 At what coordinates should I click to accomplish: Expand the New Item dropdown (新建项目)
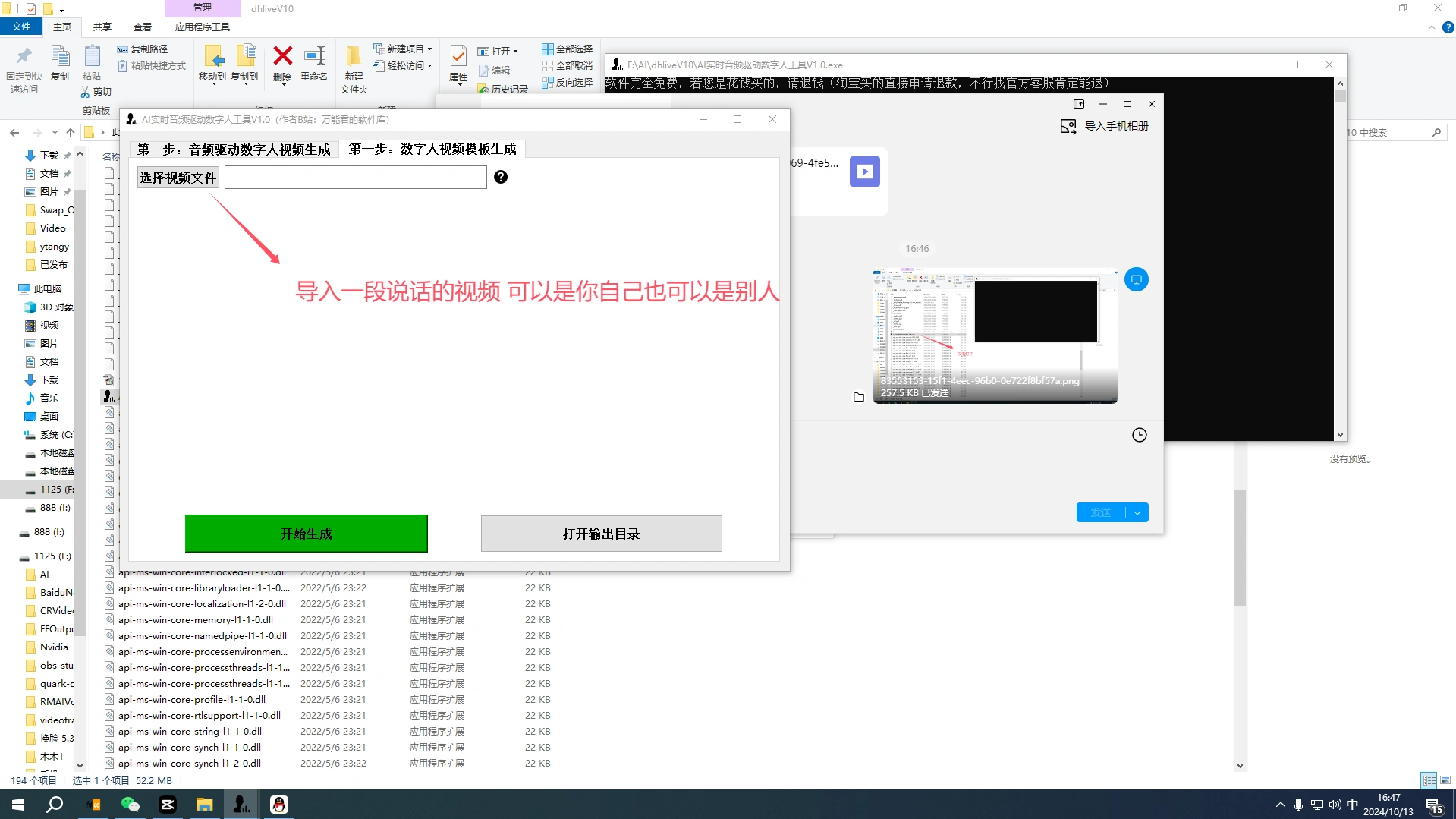pyautogui.click(x=429, y=49)
